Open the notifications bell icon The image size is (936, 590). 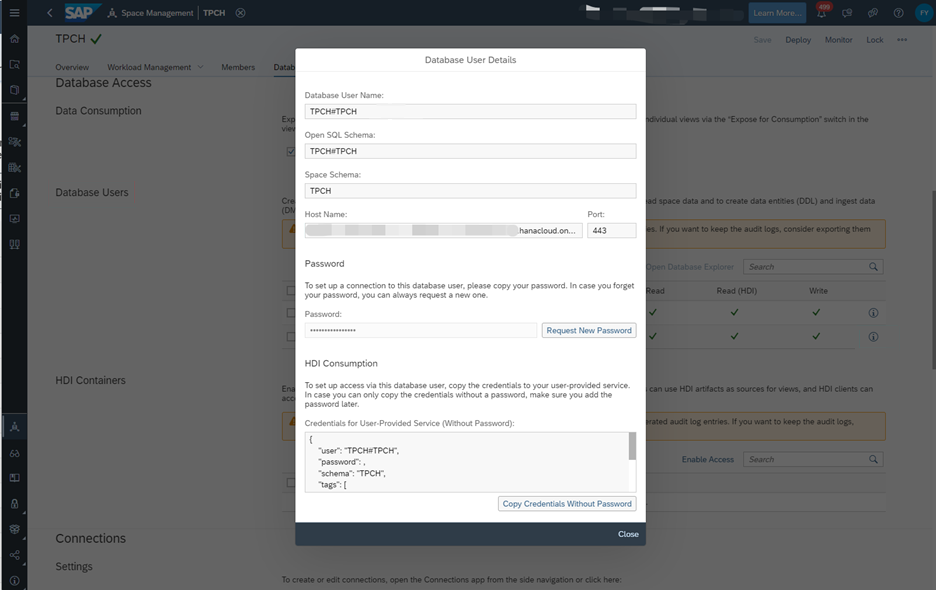pyautogui.click(x=821, y=13)
